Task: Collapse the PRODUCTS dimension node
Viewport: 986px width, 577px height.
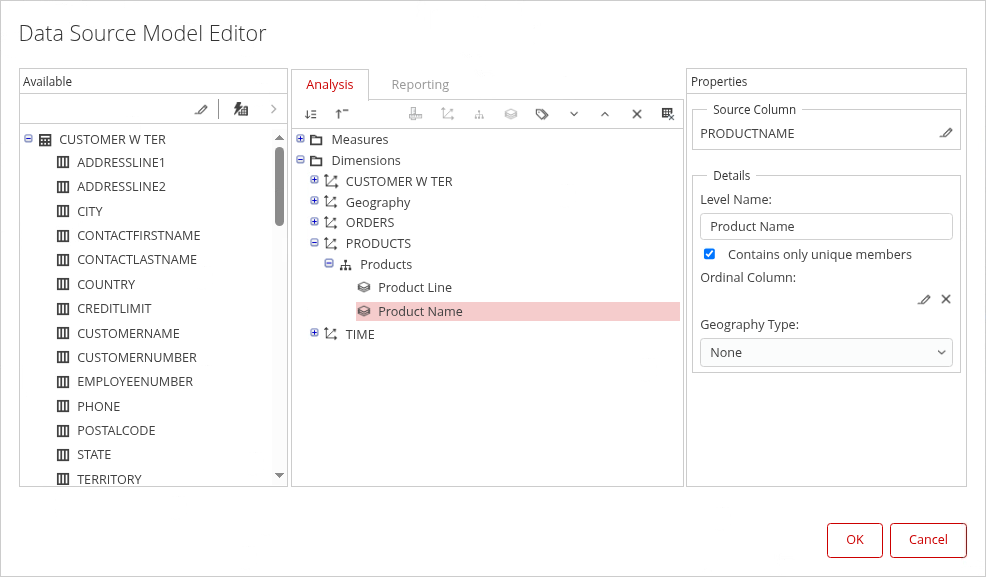Action: coord(315,243)
